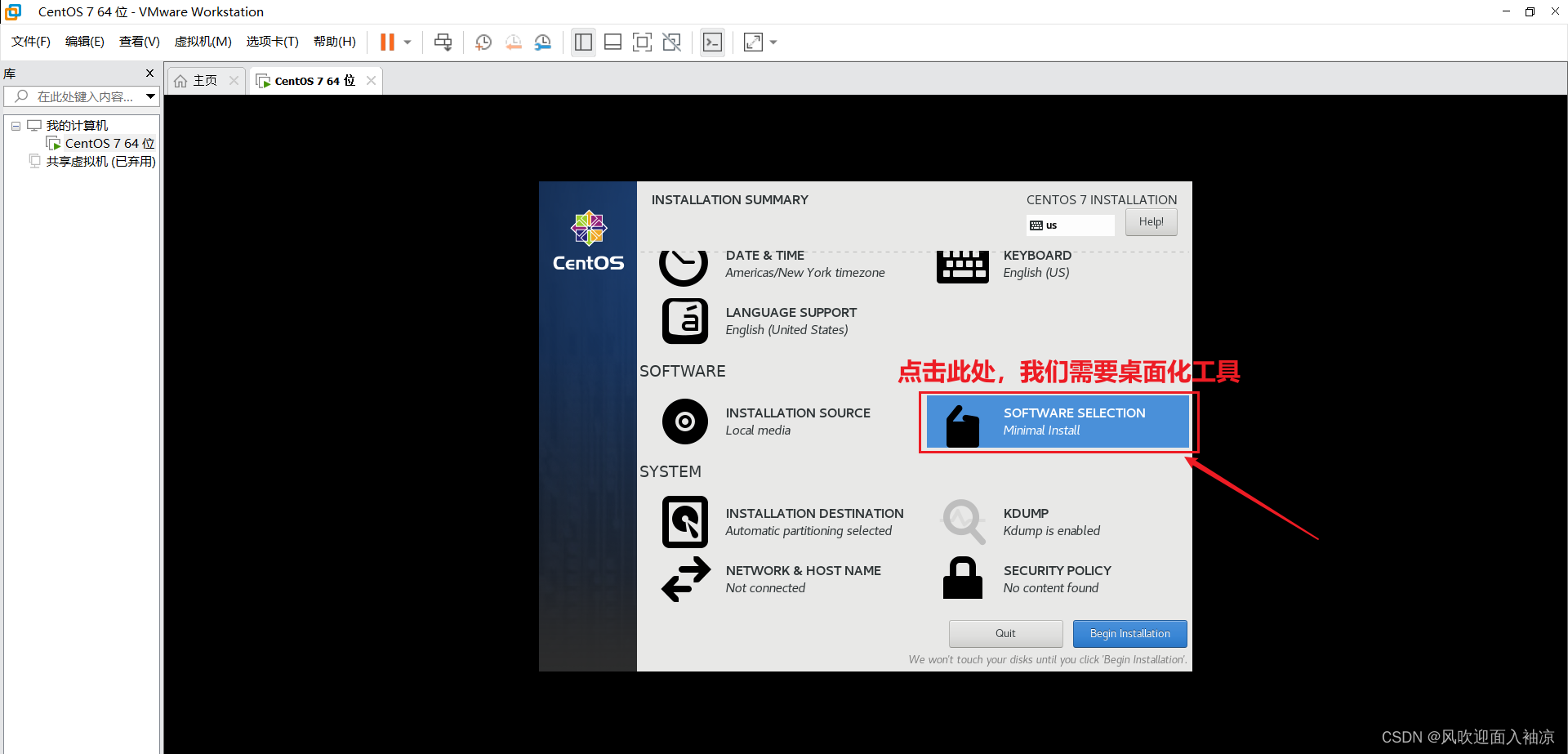
Task: Click KEYBOARD English (US) label
Action: (x=1037, y=264)
